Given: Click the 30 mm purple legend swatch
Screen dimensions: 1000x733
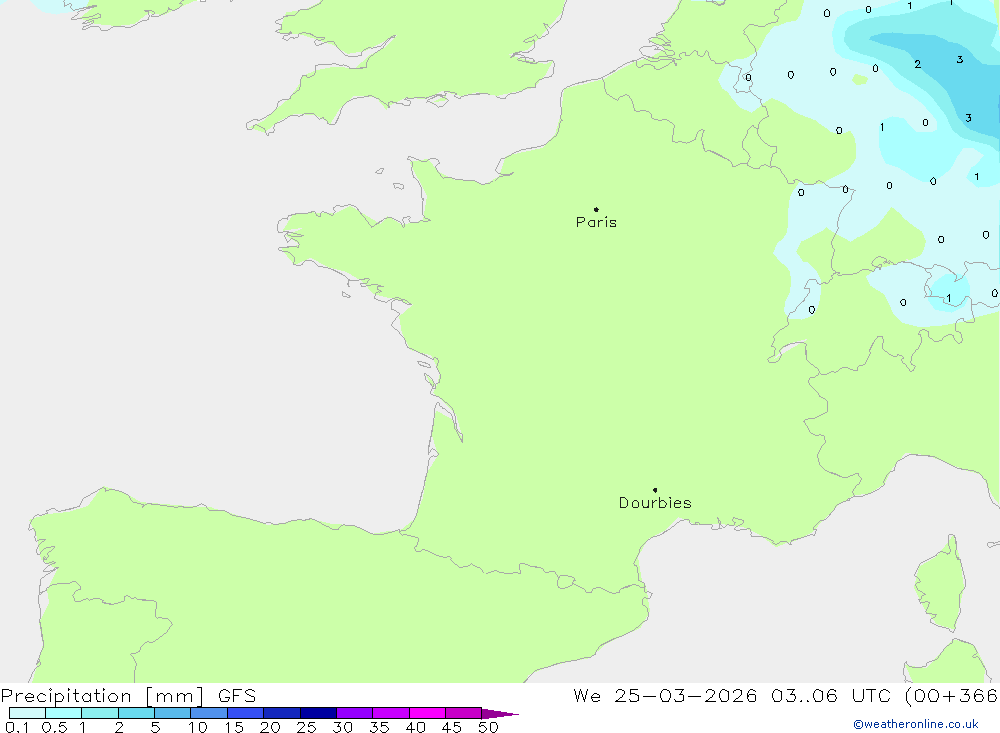Looking at the screenshot, I should click(354, 713).
